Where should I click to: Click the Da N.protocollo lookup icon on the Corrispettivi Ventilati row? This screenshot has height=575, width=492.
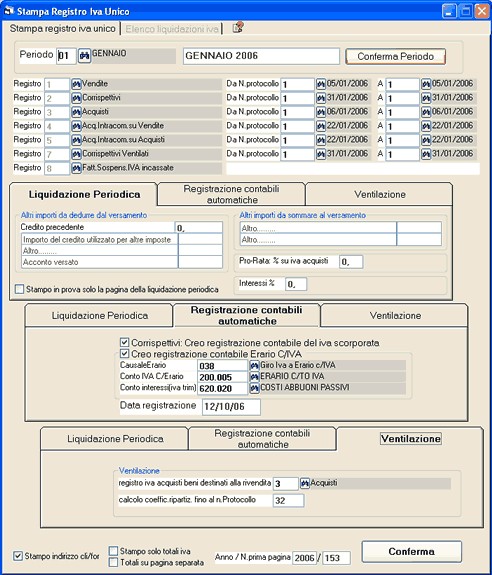321,154
